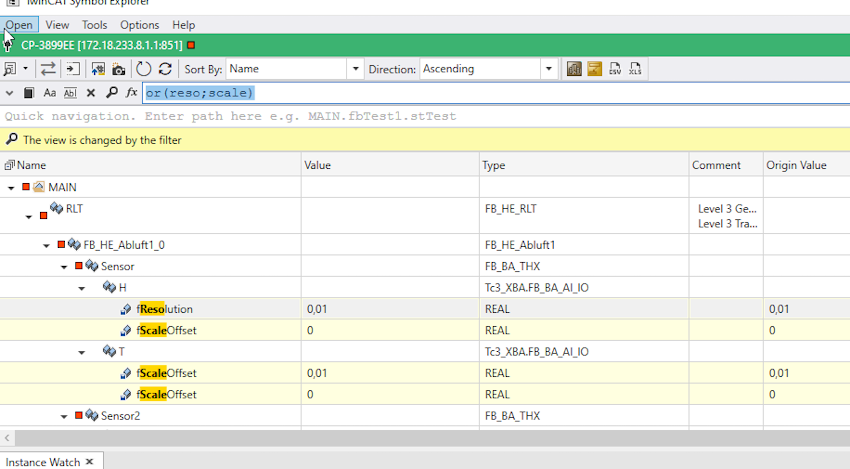Click the swap arrows toolbar icon

[48, 69]
